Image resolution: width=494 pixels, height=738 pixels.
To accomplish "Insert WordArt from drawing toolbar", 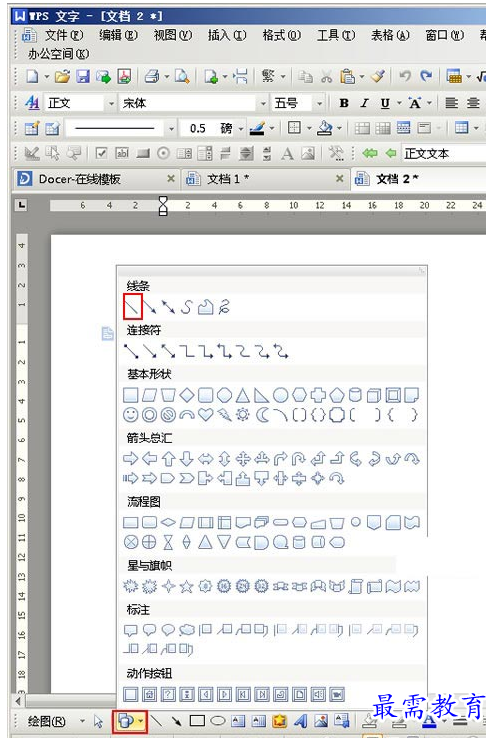I will [x=300, y=721].
